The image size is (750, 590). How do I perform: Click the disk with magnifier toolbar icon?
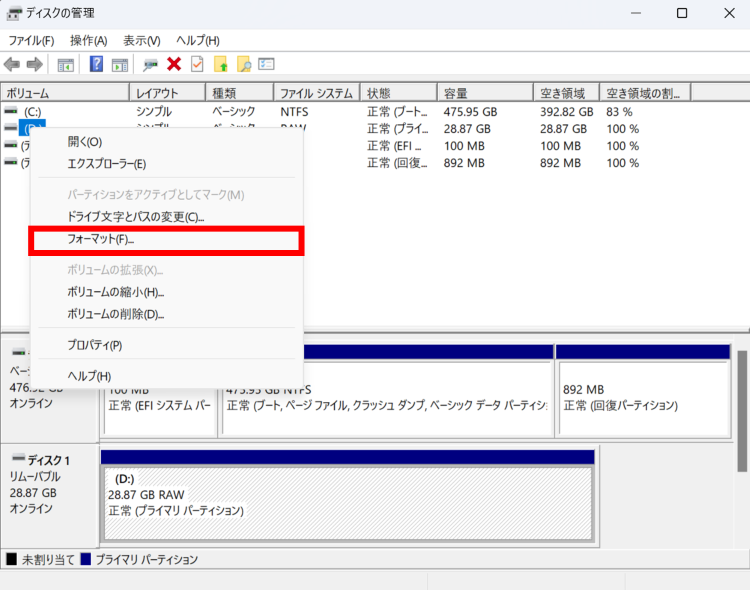150,65
